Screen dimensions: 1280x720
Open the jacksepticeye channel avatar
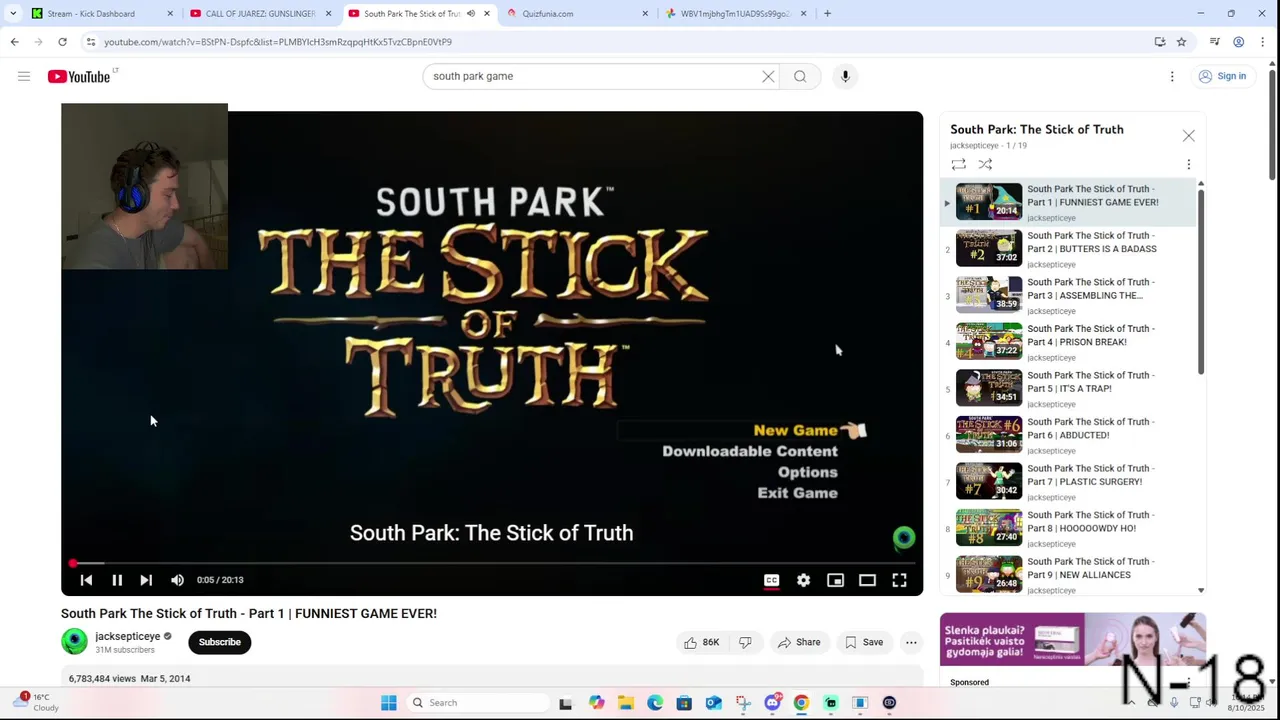click(x=74, y=642)
